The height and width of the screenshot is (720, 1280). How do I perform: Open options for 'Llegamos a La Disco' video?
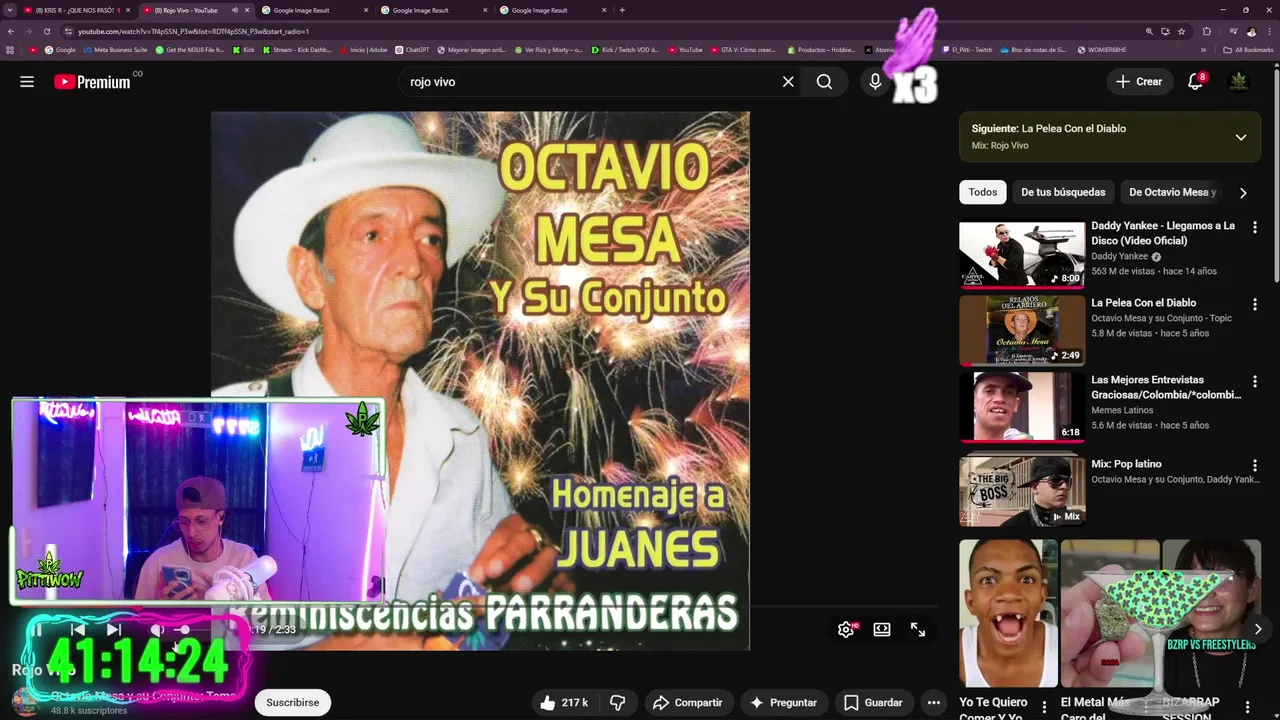[x=1255, y=228]
